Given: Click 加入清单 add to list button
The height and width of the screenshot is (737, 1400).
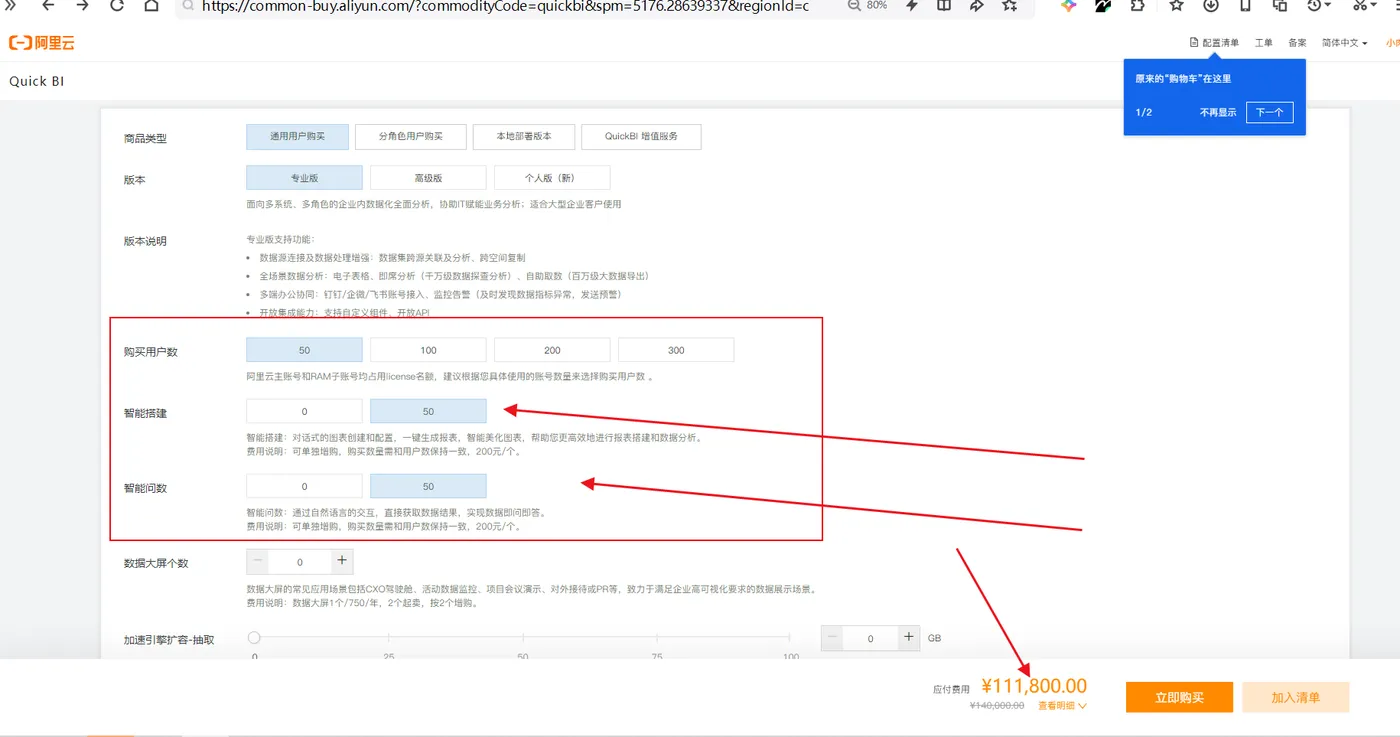Looking at the screenshot, I should (1295, 697).
